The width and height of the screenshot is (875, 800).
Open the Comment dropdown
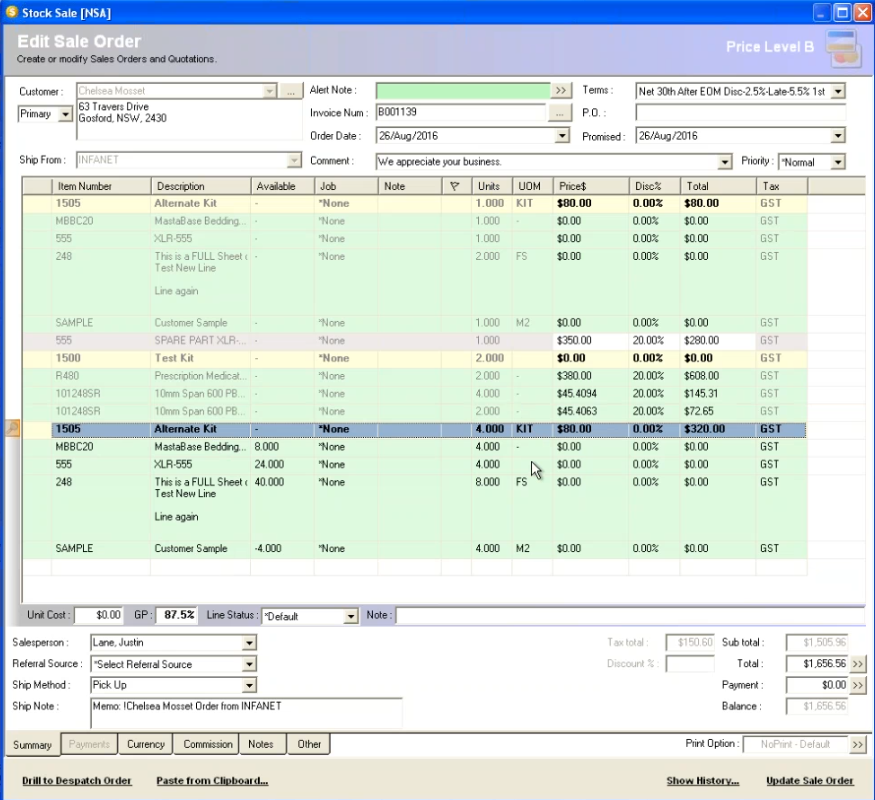[724, 162]
